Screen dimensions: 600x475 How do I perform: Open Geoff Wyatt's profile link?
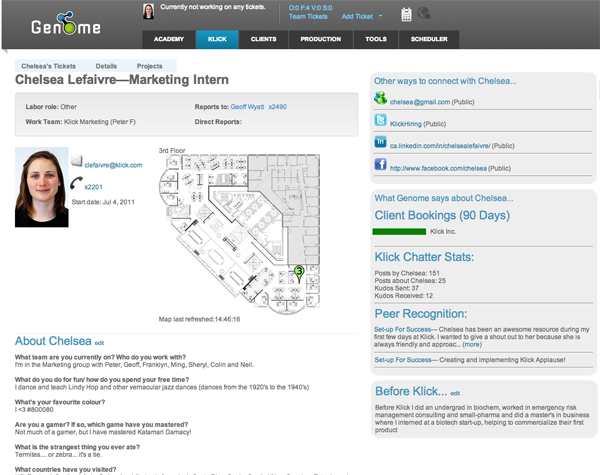click(247, 107)
